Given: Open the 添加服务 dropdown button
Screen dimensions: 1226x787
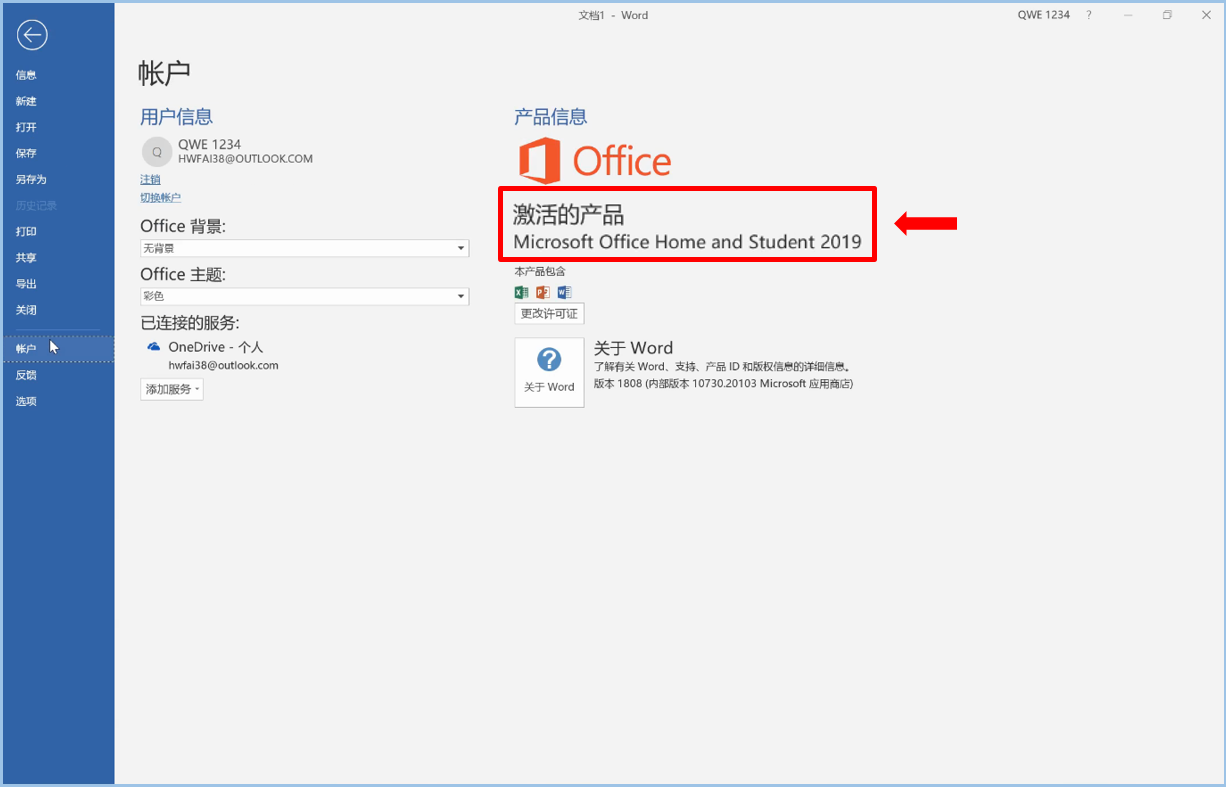Looking at the screenshot, I should (x=172, y=389).
